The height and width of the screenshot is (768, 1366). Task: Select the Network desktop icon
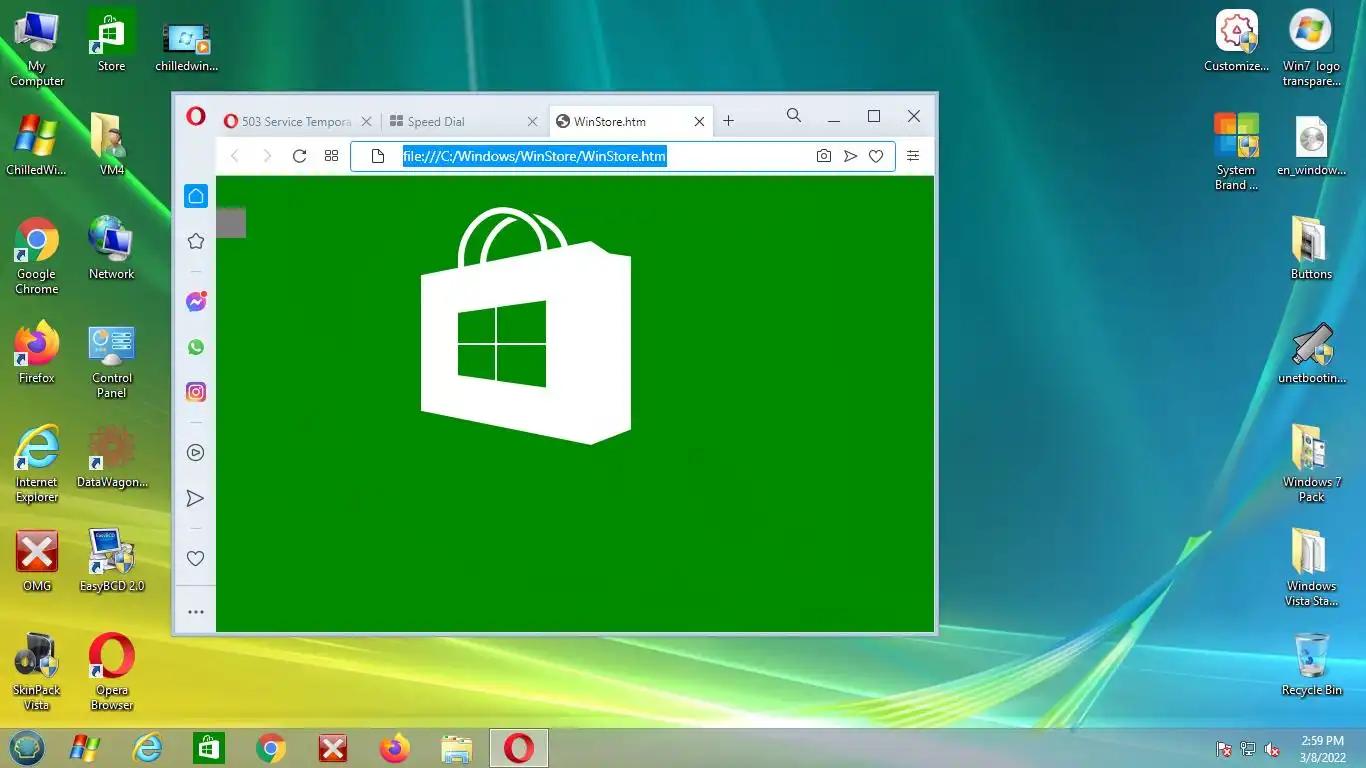pyautogui.click(x=111, y=249)
